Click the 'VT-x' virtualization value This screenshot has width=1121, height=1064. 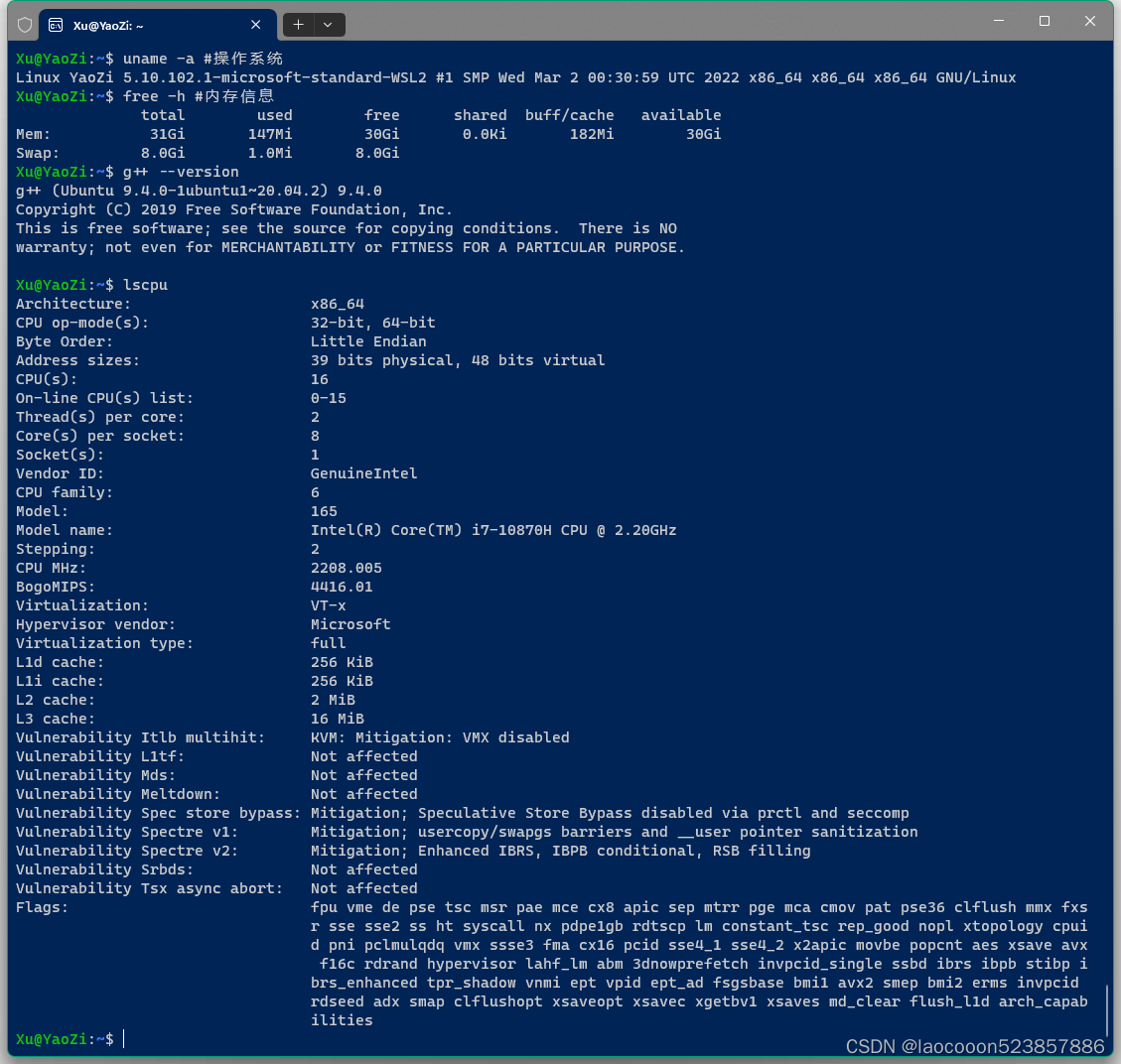point(328,606)
